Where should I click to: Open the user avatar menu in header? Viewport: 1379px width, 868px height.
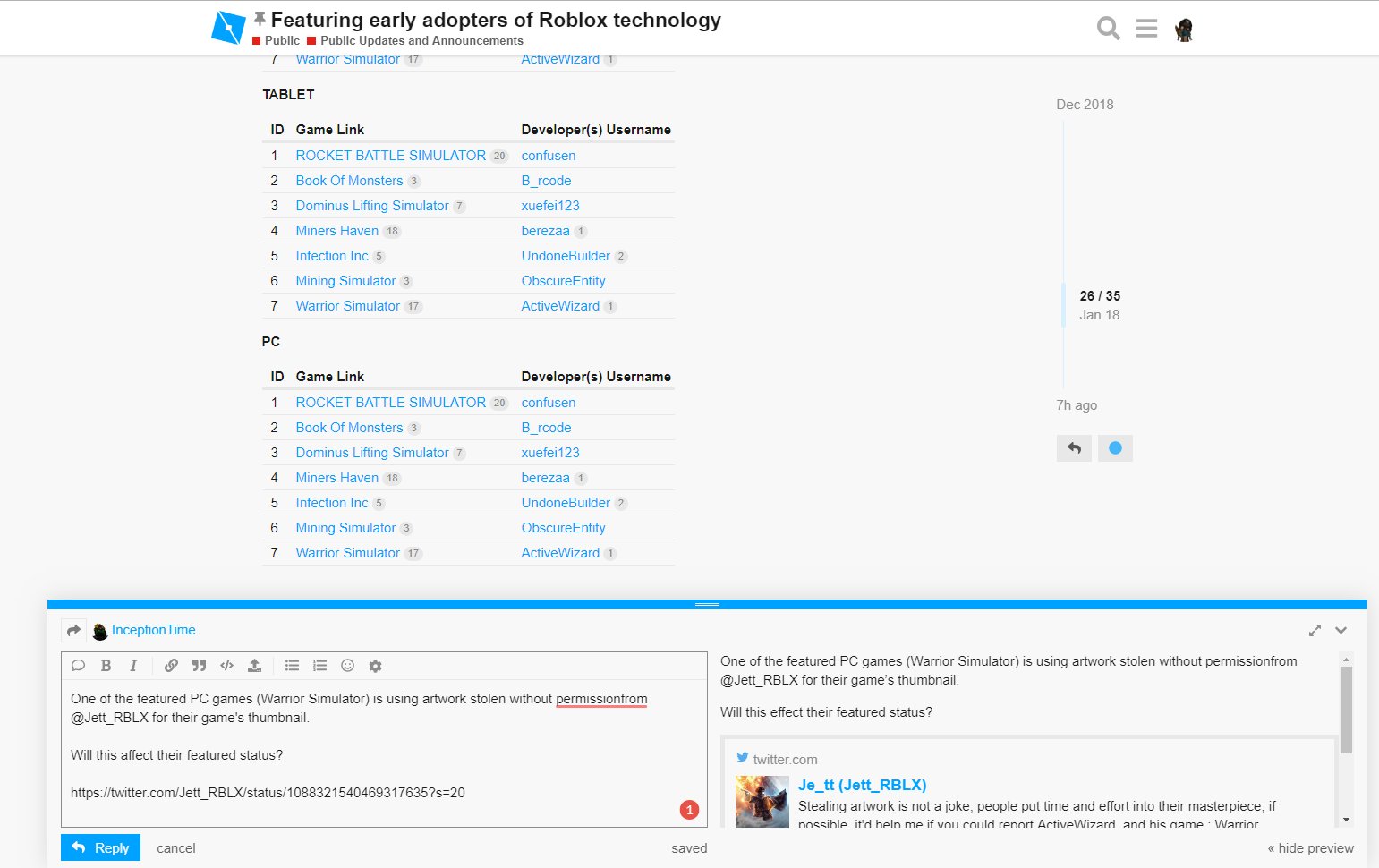1184,30
